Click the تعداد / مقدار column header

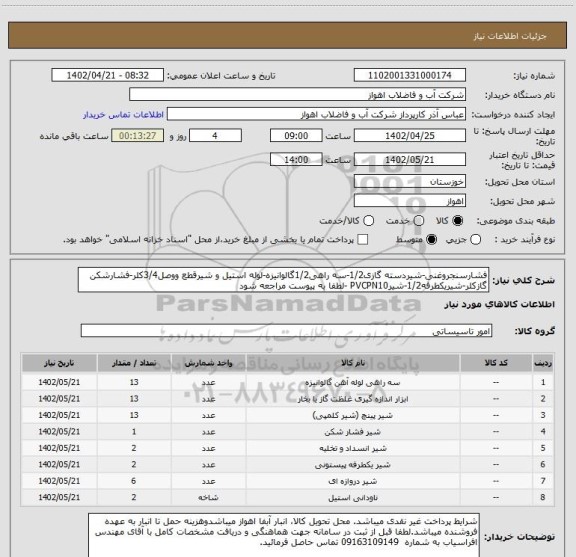pos(134,363)
